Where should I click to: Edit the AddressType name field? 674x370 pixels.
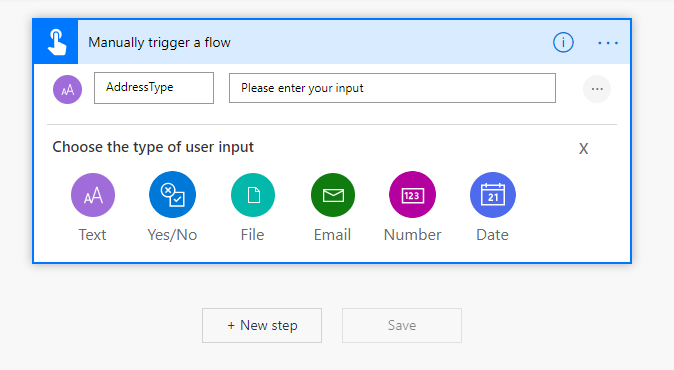tap(154, 88)
